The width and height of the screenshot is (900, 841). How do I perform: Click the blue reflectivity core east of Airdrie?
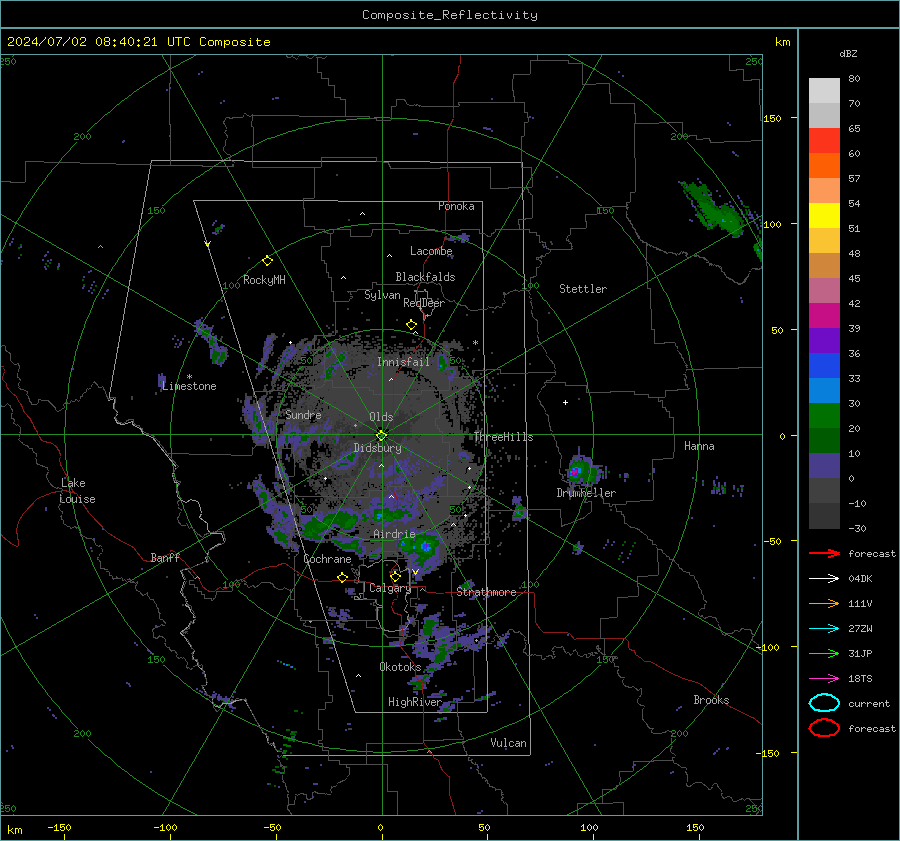[425, 547]
